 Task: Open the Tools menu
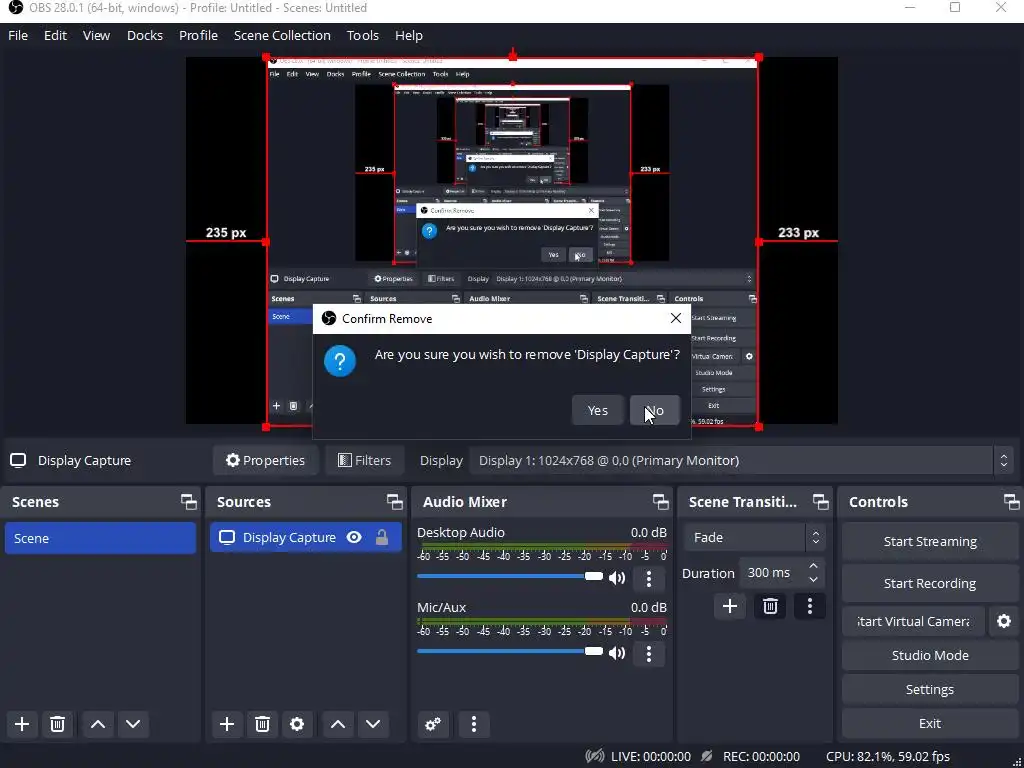tap(362, 35)
